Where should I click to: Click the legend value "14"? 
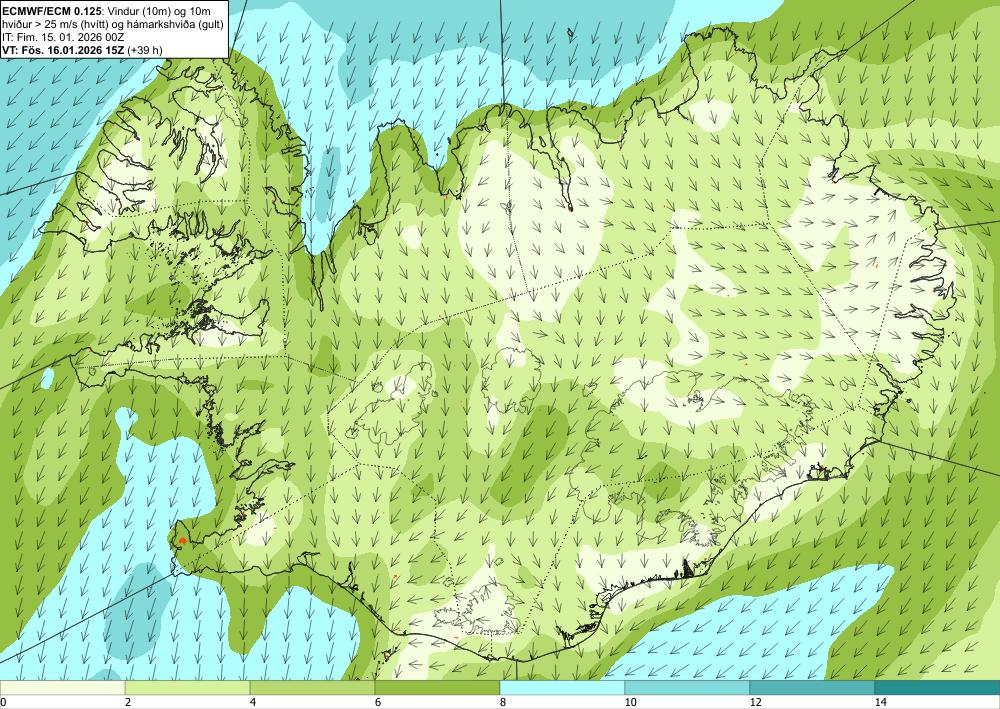[x=880, y=703]
